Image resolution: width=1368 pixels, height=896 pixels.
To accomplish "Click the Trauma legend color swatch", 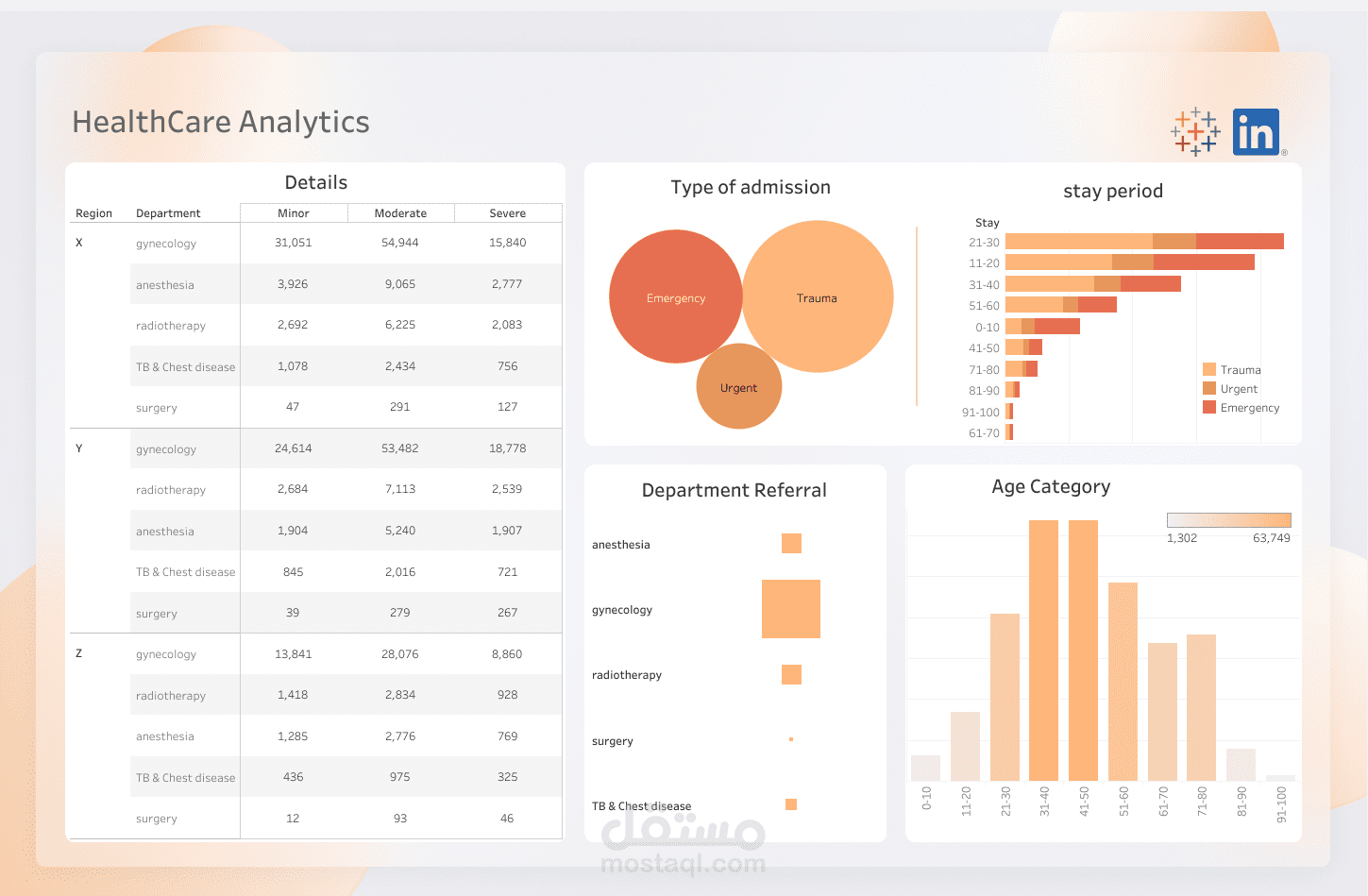I will tap(1209, 369).
